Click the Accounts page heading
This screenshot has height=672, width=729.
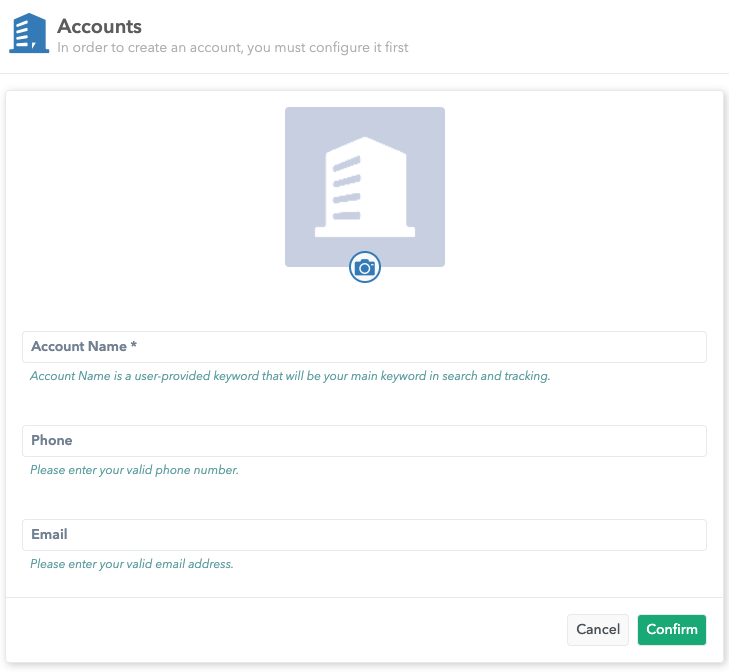coord(100,27)
